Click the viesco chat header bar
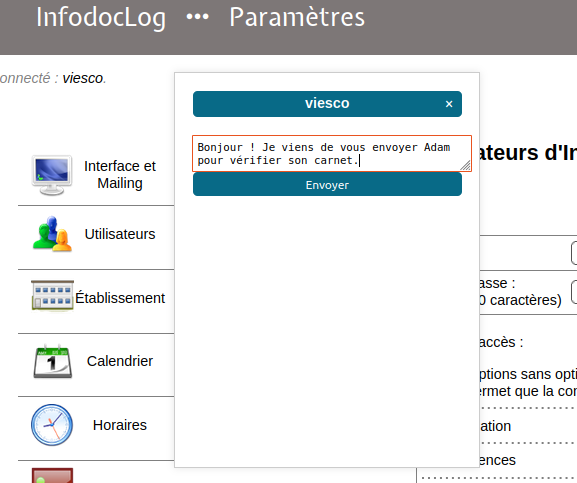Viewport: 577px width, 483px height. click(327, 104)
